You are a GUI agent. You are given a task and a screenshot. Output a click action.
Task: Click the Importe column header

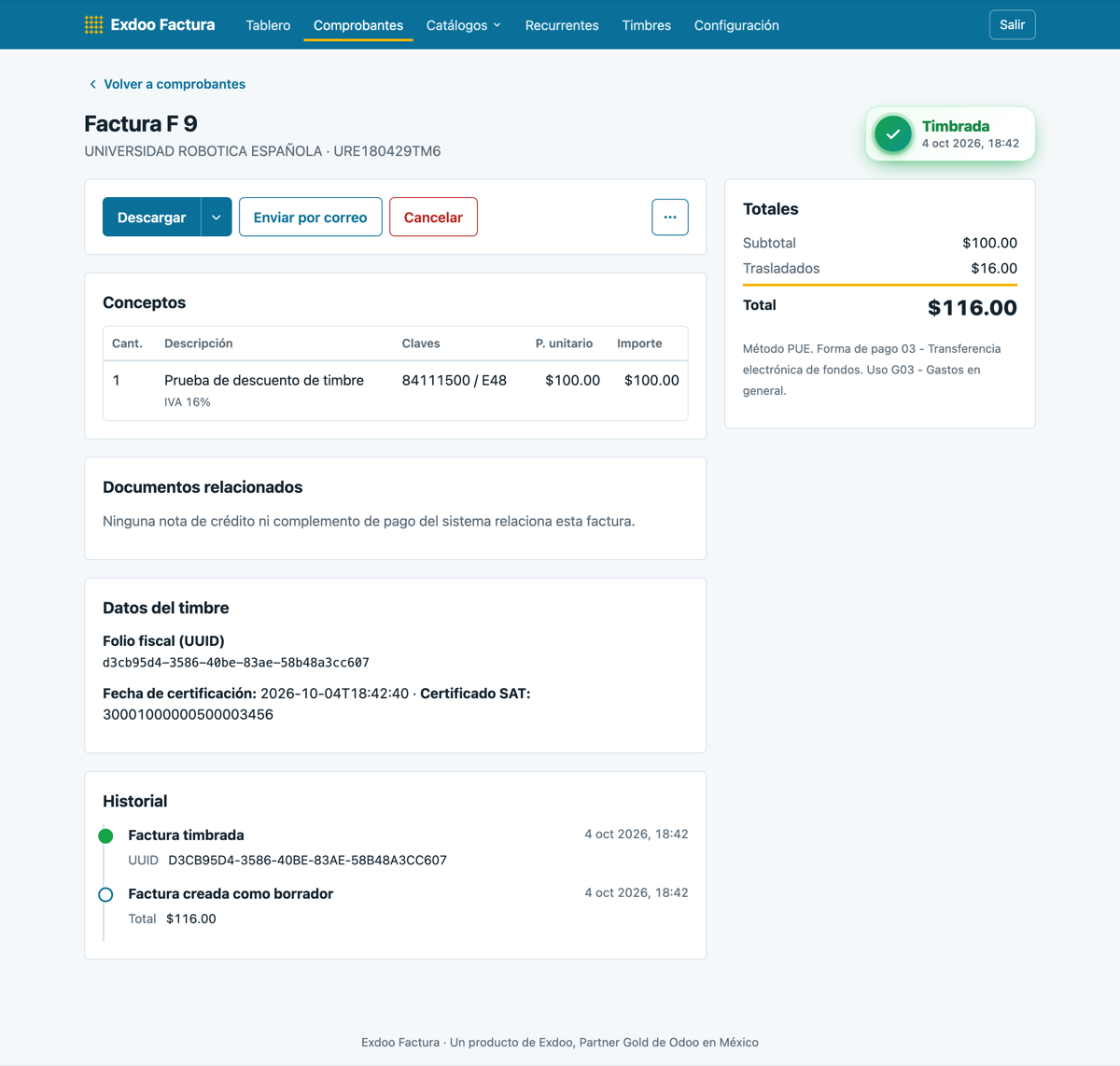[x=639, y=344]
